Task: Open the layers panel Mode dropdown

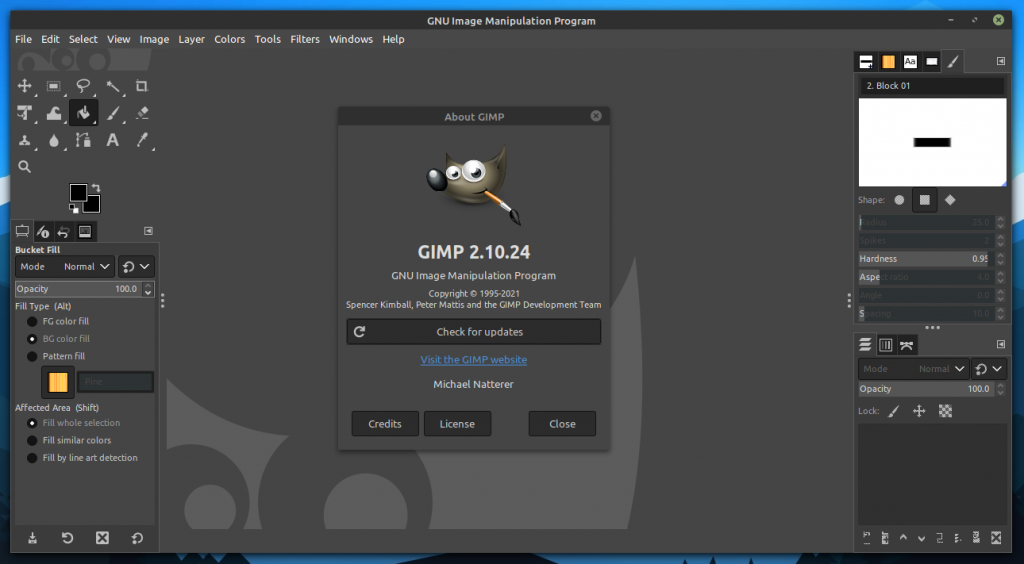Action: pyautogui.click(x=913, y=369)
